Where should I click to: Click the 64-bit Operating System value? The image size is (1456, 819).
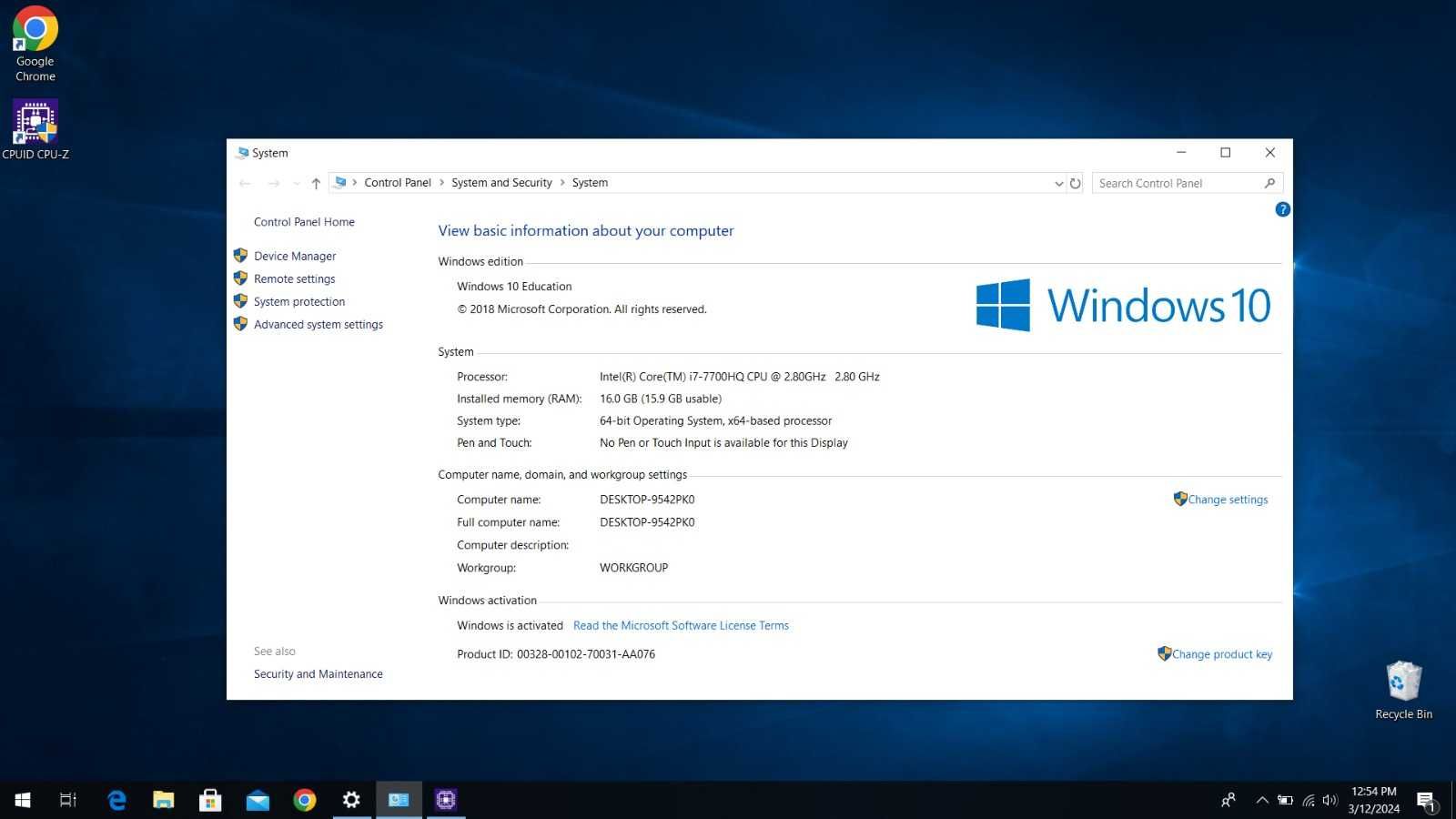click(715, 420)
